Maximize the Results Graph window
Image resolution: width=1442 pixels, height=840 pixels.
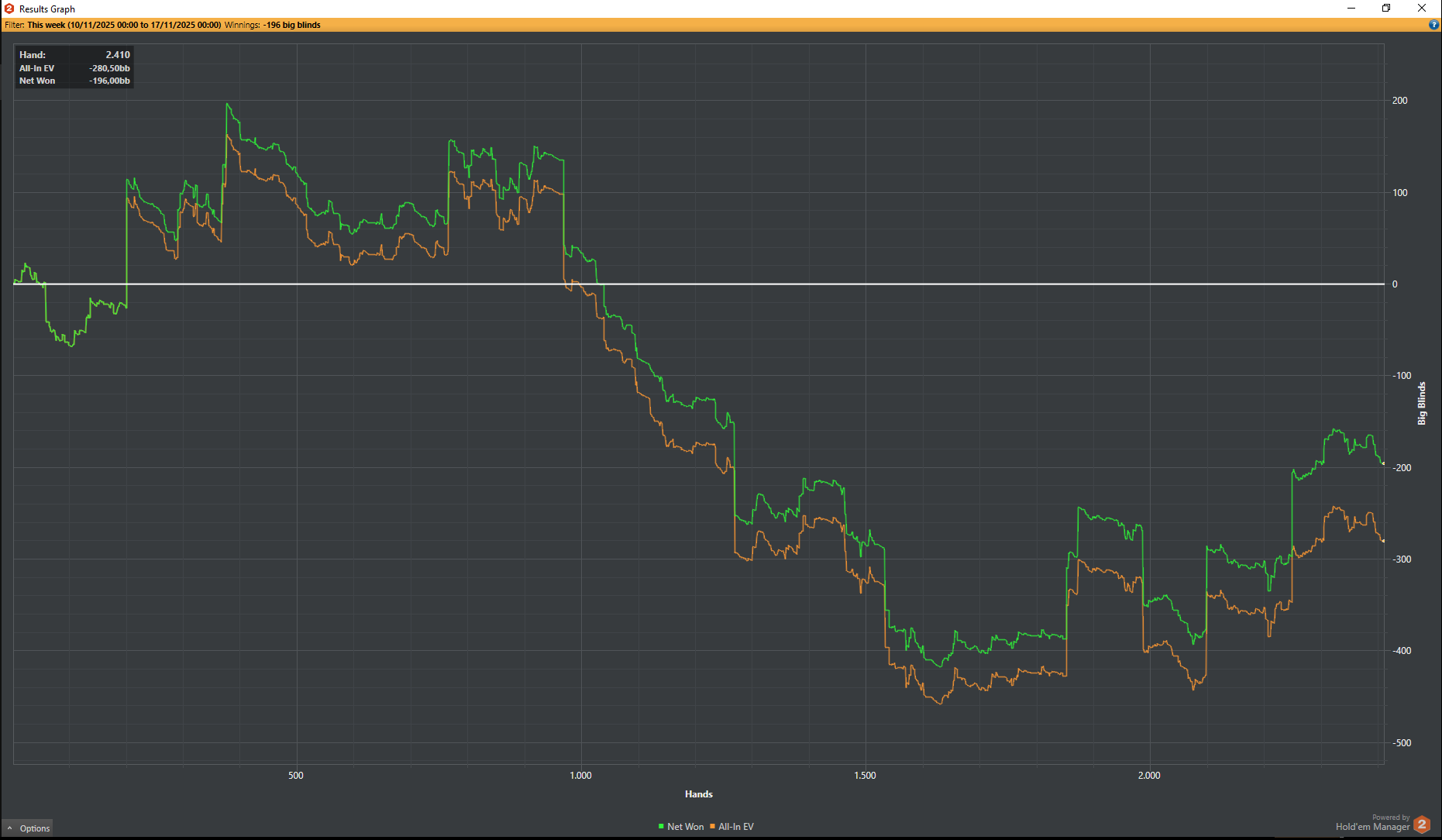click(1386, 9)
